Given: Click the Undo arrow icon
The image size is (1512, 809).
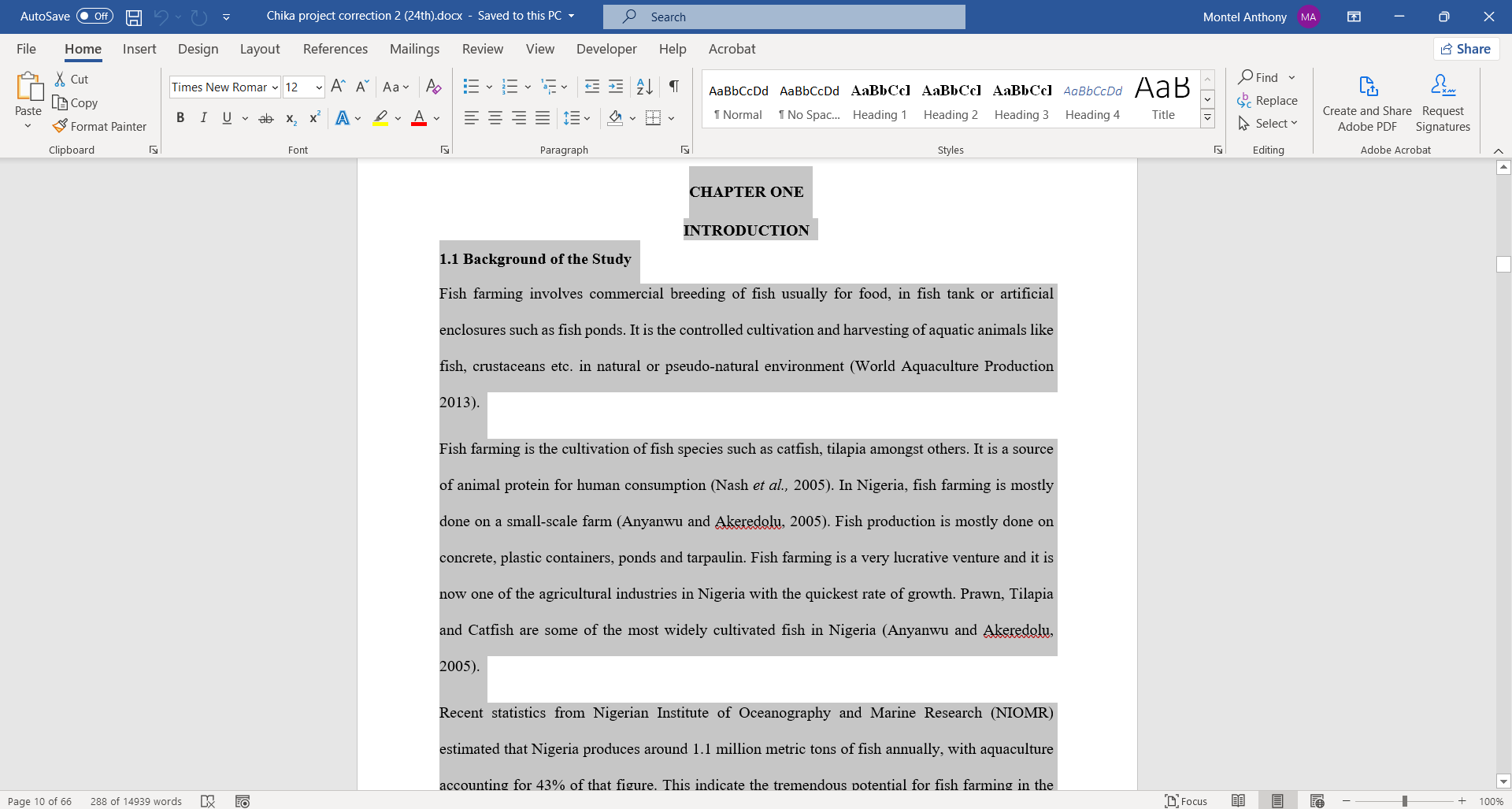Looking at the screenshot, I should [x=161, y=17].
